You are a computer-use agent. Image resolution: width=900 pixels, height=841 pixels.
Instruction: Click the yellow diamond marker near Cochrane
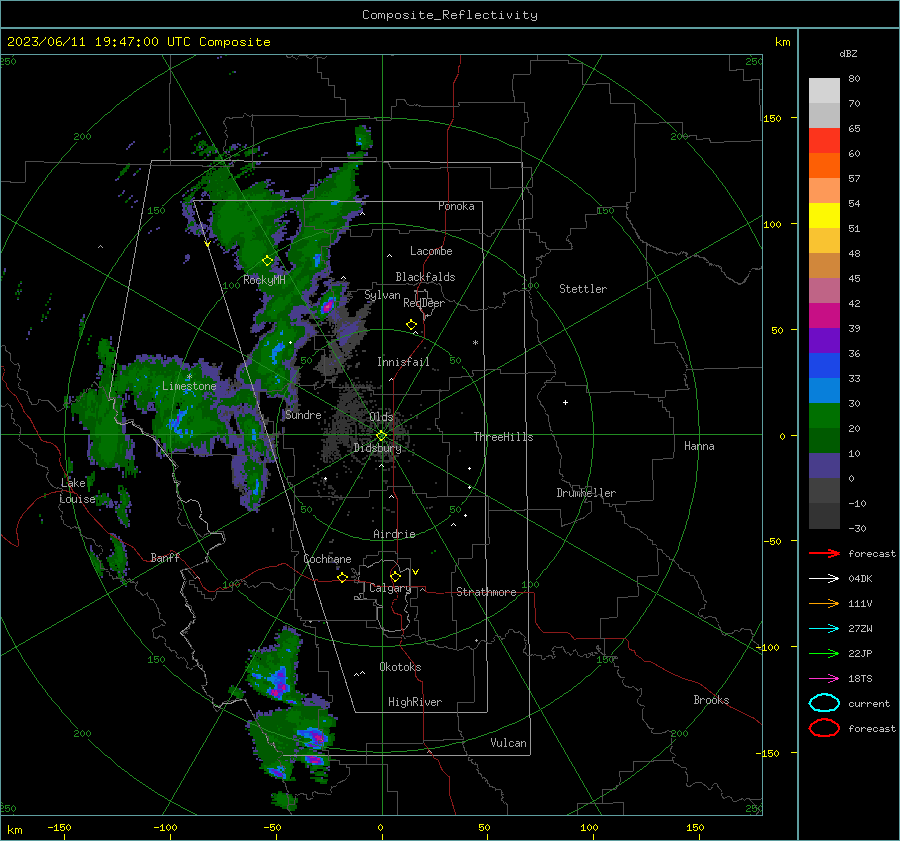pyautogui.click(x=342, y=577)
